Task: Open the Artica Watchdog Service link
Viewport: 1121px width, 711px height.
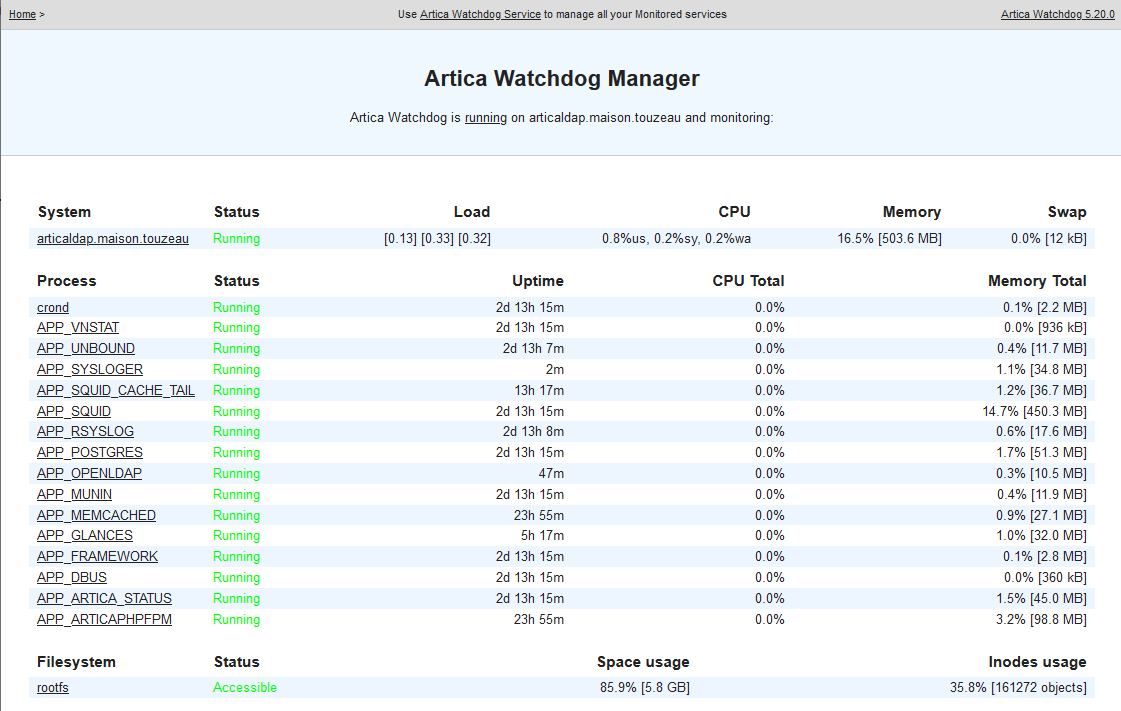Action: click(480, 14)
